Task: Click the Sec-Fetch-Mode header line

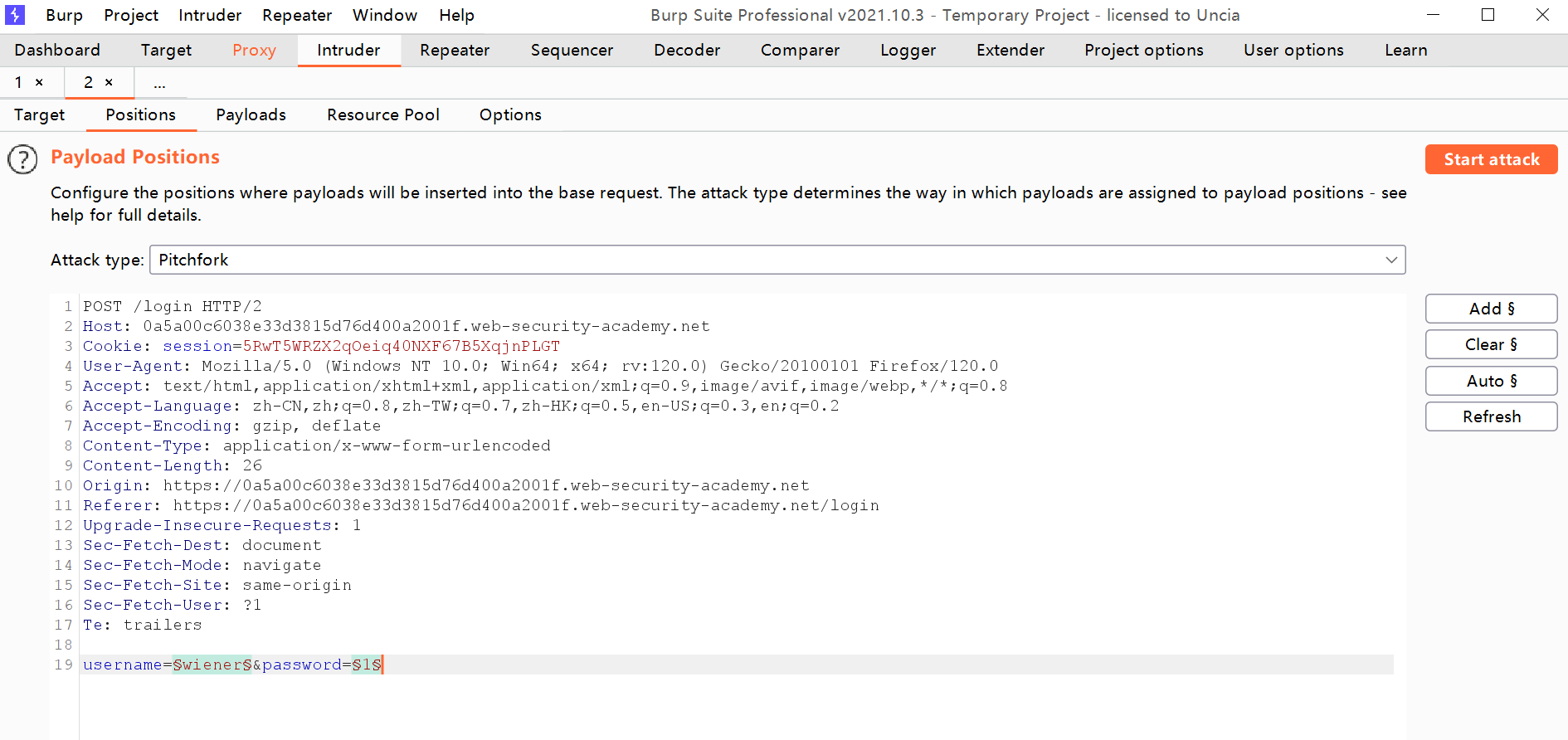Action: click(202, 565)
